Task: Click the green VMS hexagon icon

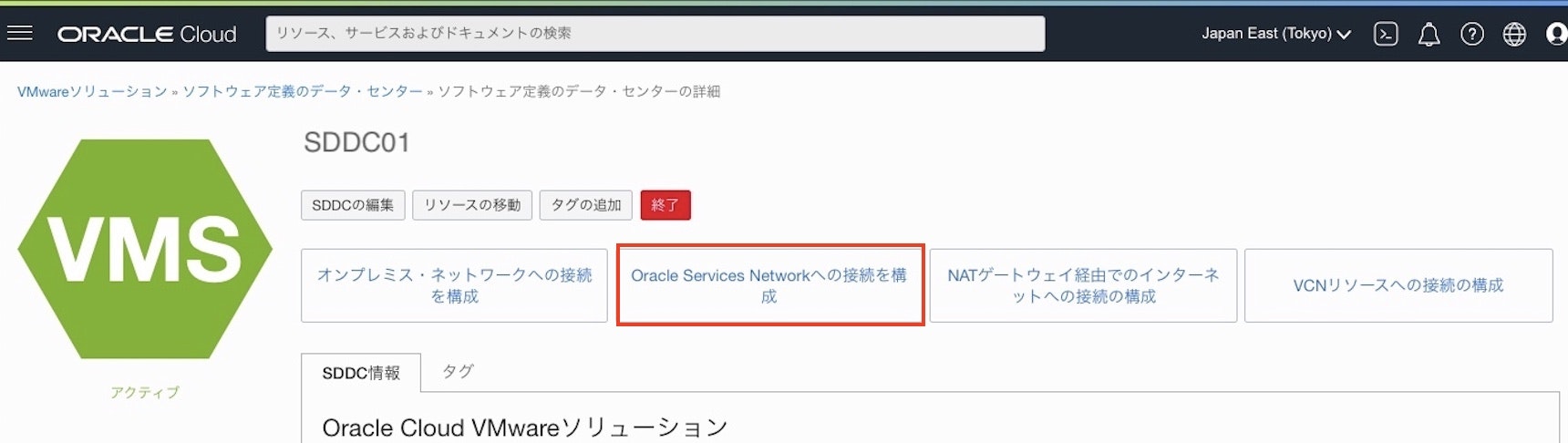Action: (x=145, y=249)
